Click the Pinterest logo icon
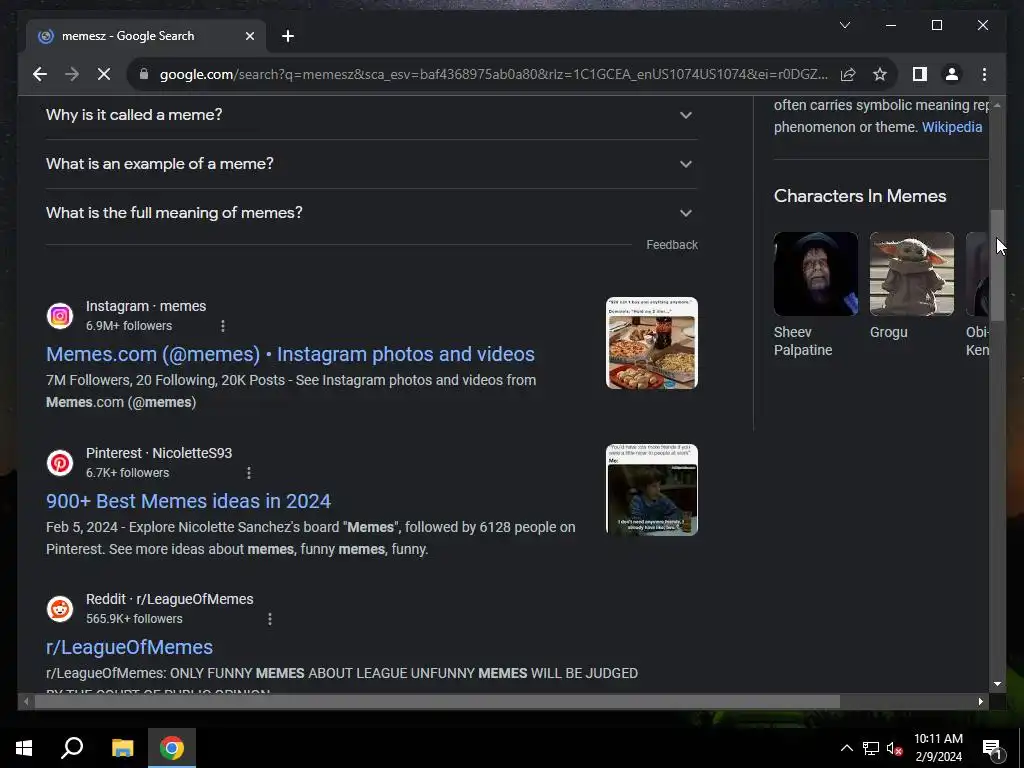This screenshot has height=768, width=1024. pos(59,463)
